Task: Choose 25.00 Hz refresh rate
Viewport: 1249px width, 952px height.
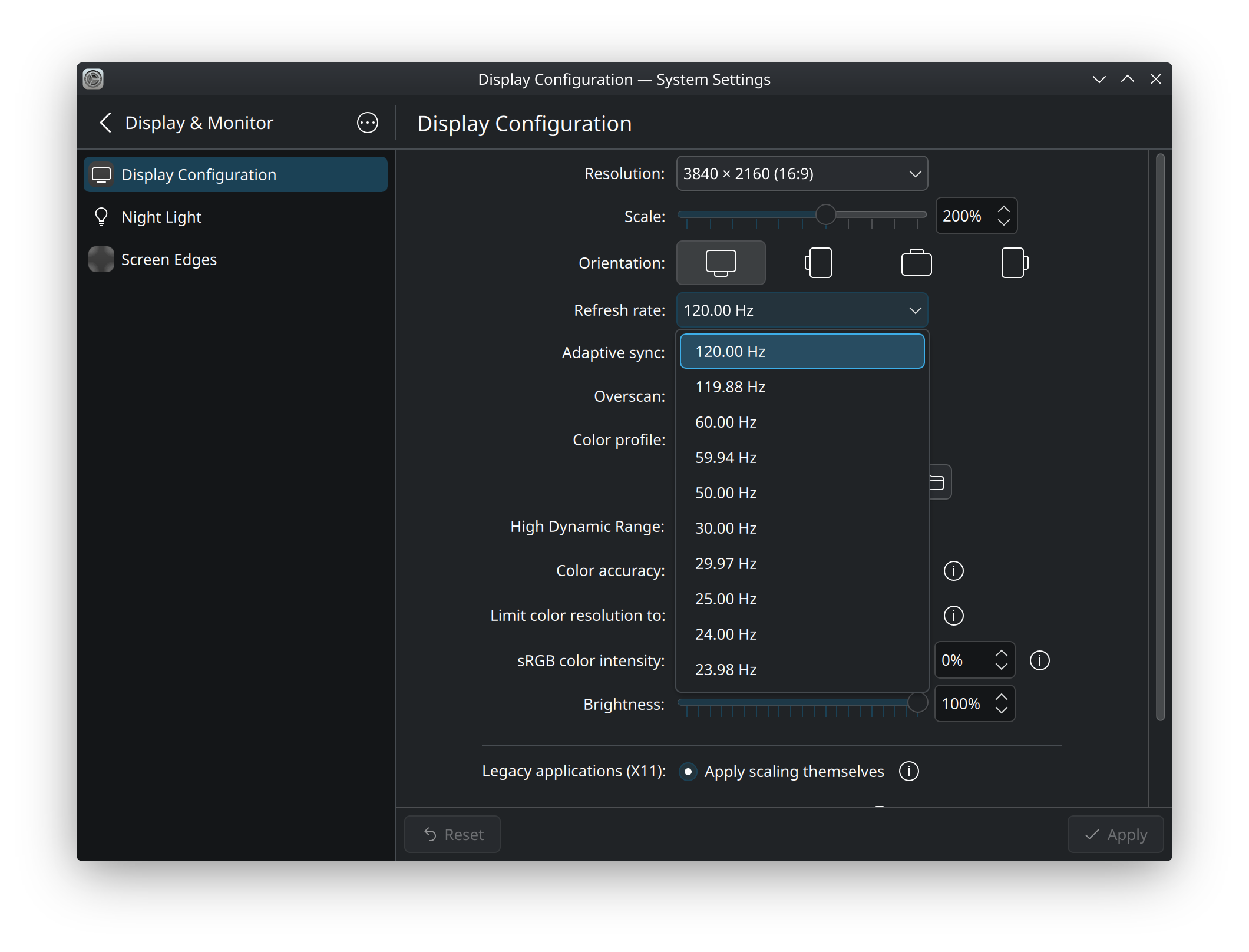Action: [x=802, y=599]
